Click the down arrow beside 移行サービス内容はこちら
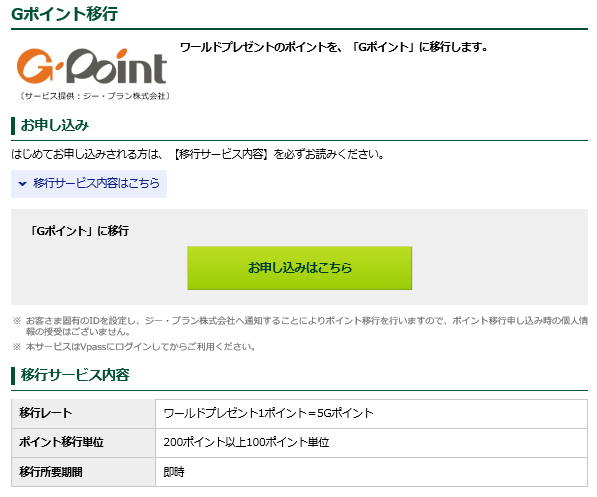The height and width of the screenshot is (497, 597). pyautogui.click(x=22, y=184)
